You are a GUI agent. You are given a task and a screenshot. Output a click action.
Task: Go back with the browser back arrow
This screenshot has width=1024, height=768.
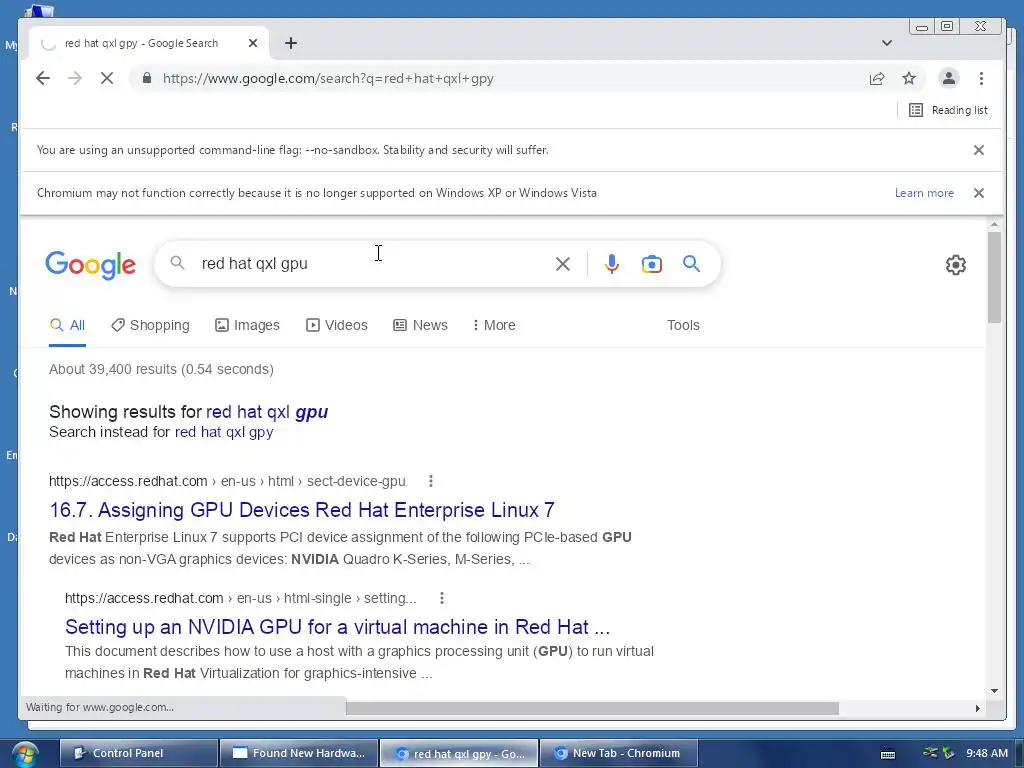point(43,78)
